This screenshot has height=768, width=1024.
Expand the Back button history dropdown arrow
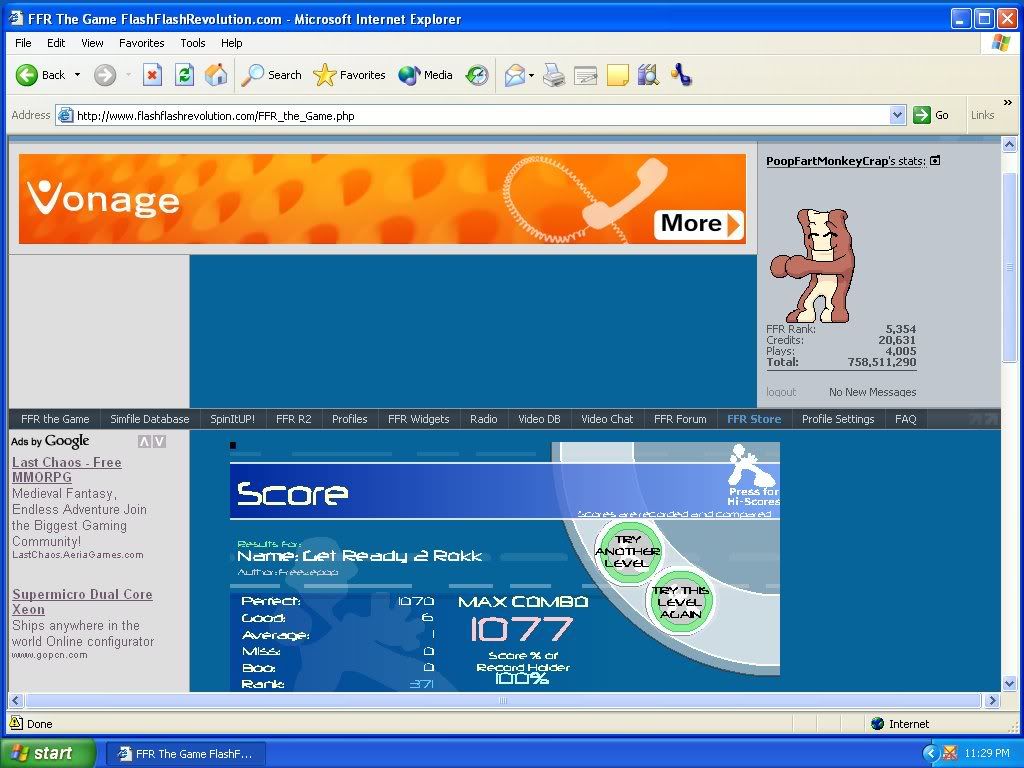[x=78, y=75]
